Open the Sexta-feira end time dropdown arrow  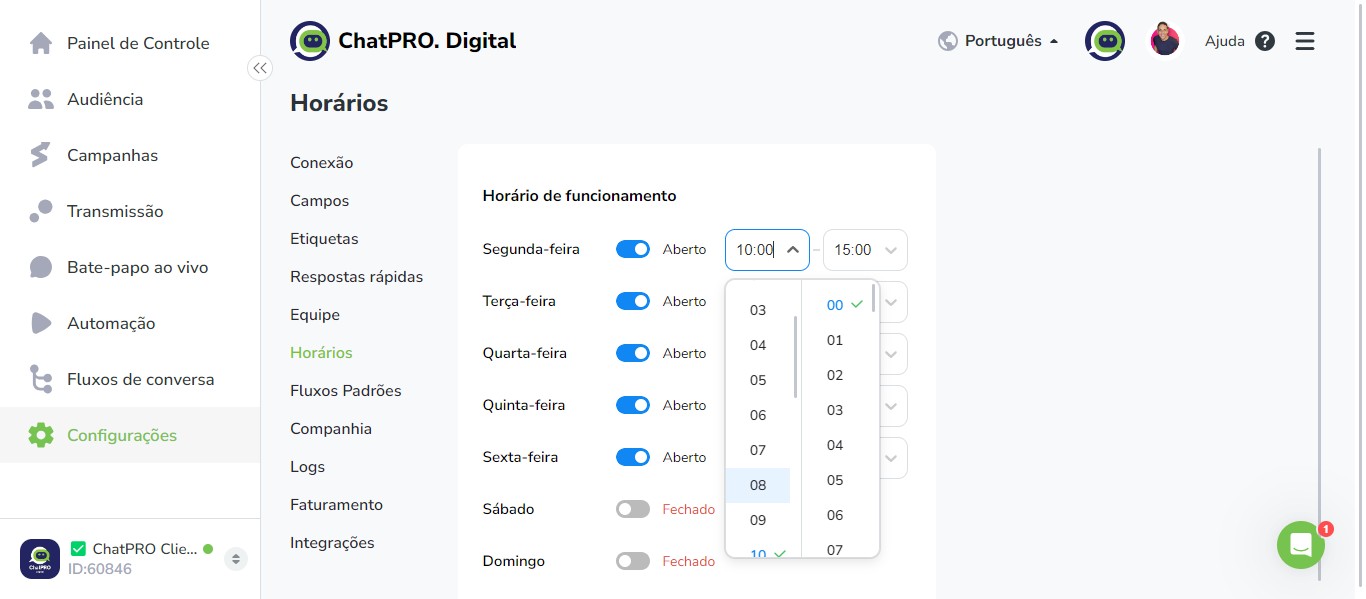[x=891, y=458]
